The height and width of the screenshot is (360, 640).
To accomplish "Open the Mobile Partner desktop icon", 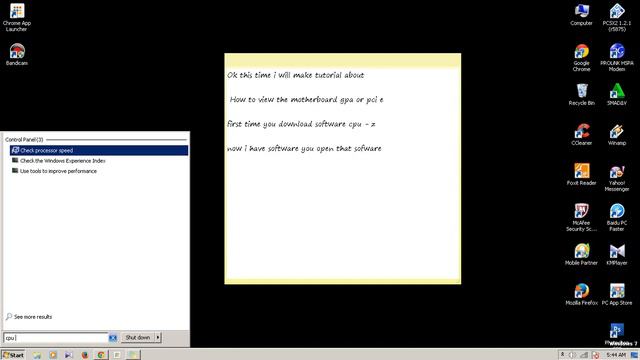I will (x=581, y=254).
